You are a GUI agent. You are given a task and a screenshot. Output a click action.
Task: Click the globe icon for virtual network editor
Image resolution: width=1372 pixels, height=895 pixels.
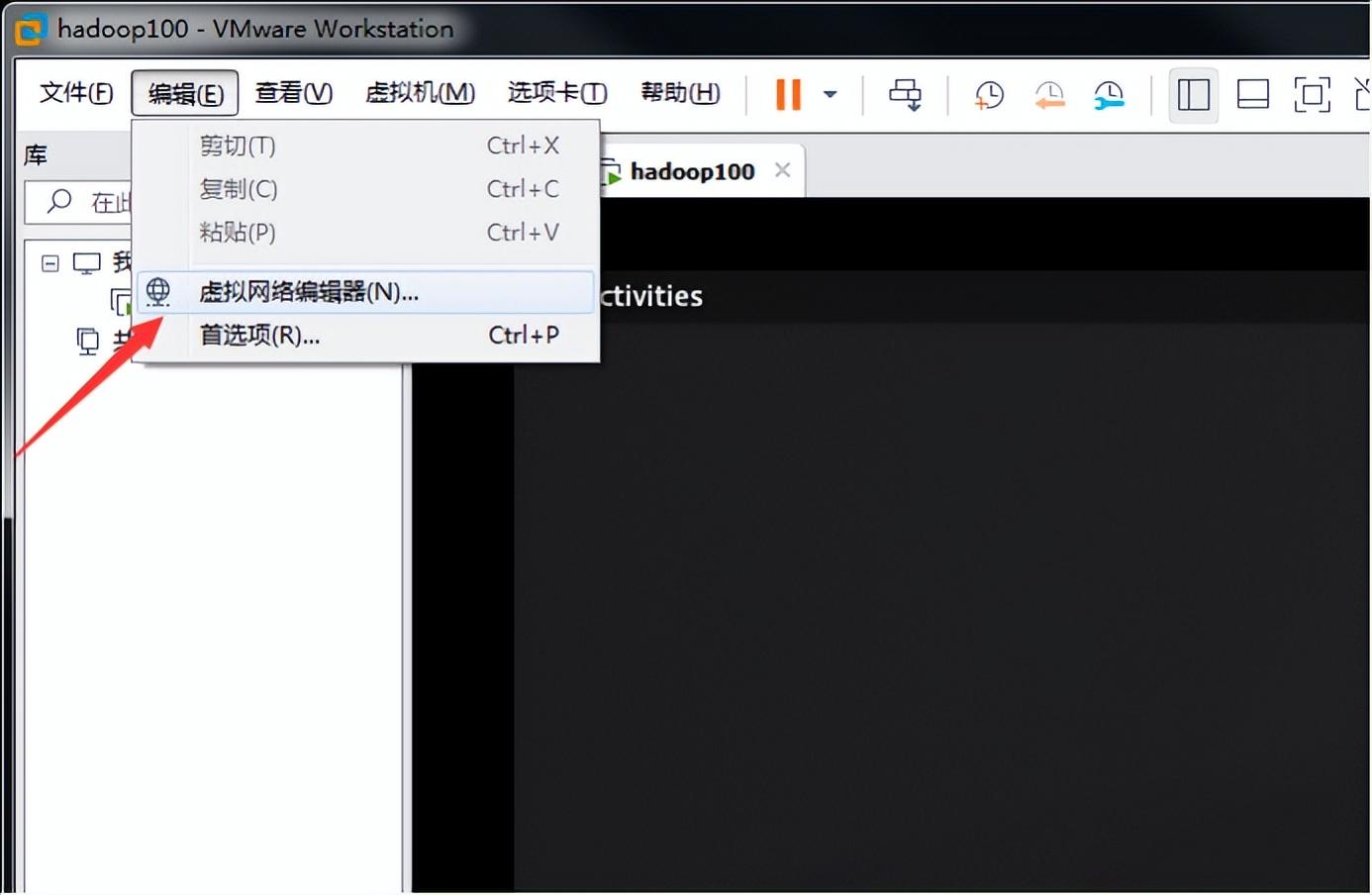[158, 292]
